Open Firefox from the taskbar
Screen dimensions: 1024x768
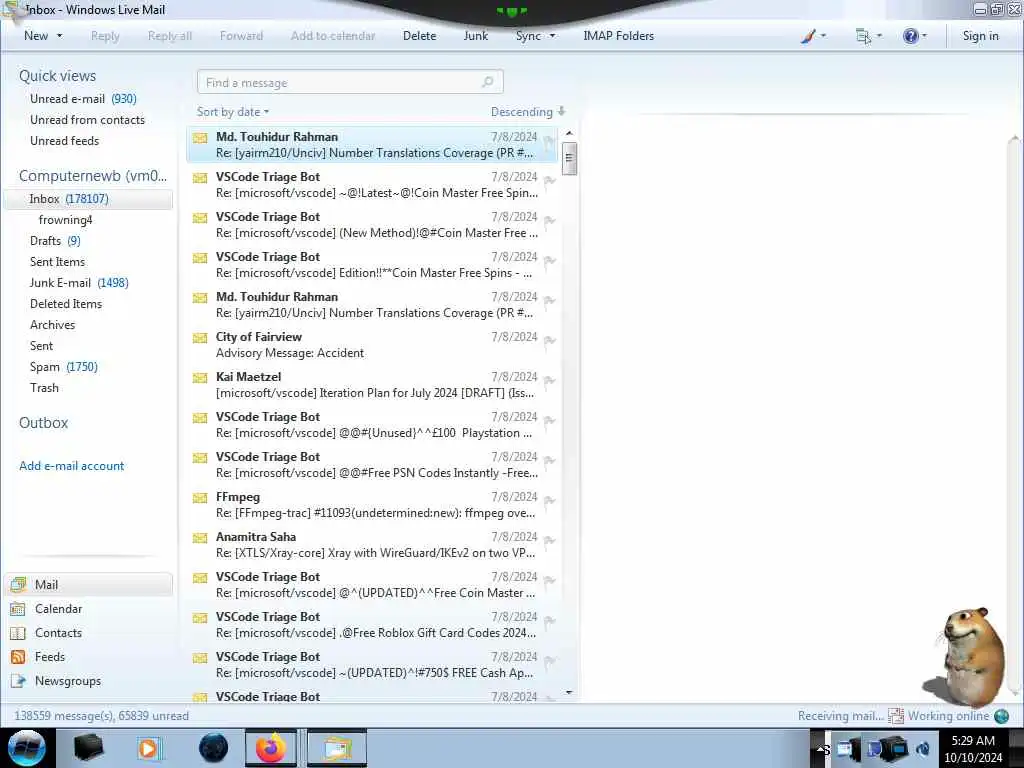271,748
